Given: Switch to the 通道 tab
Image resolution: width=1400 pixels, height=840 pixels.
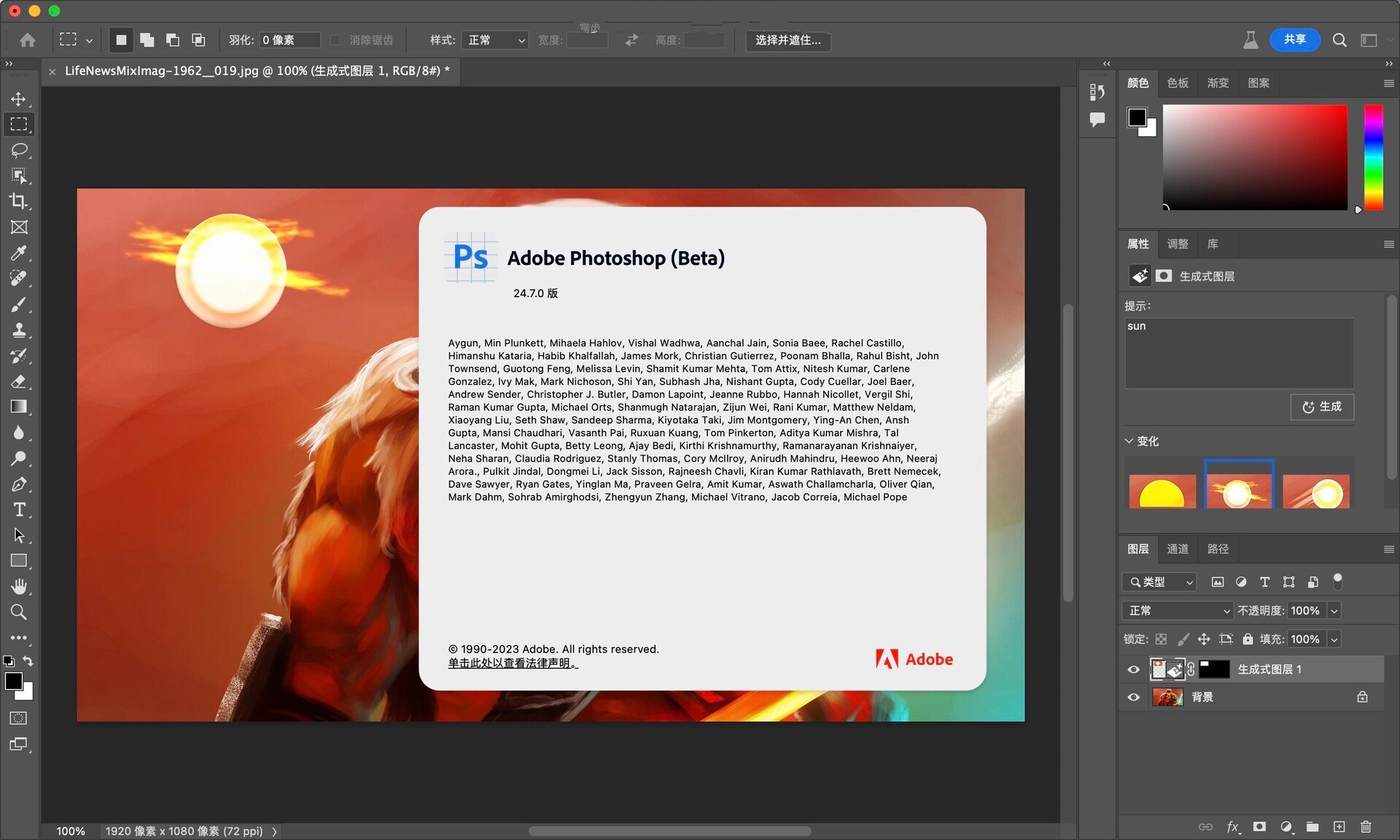Looking at the screenshot, I should pyautogui.click(x=1177, y=549).
